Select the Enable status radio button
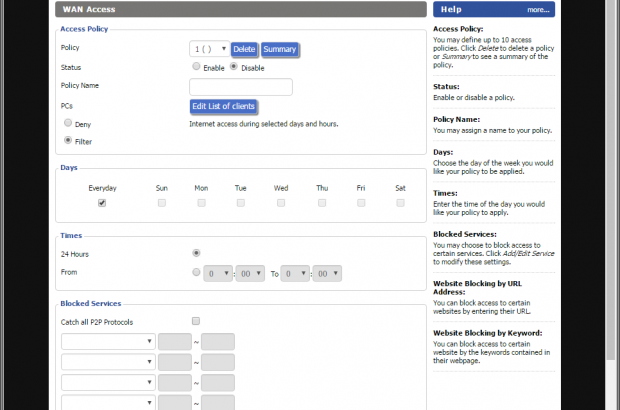This screenshot has height=410, width=620. (x=196, y=67)
